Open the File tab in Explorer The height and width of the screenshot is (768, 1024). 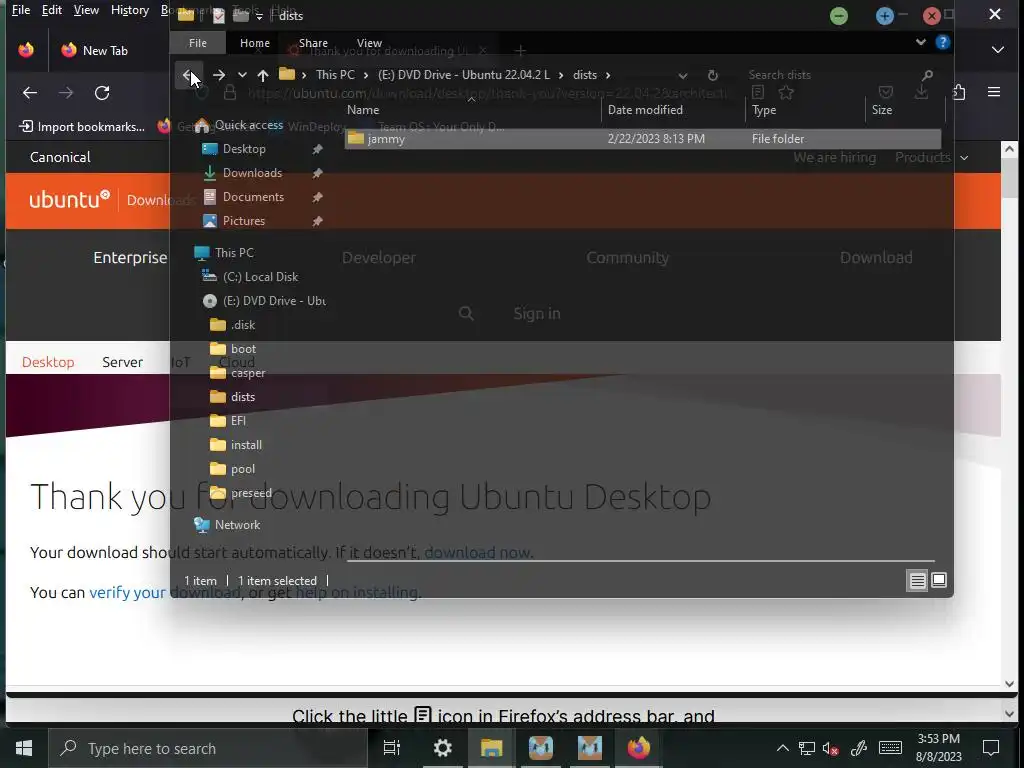197,43
